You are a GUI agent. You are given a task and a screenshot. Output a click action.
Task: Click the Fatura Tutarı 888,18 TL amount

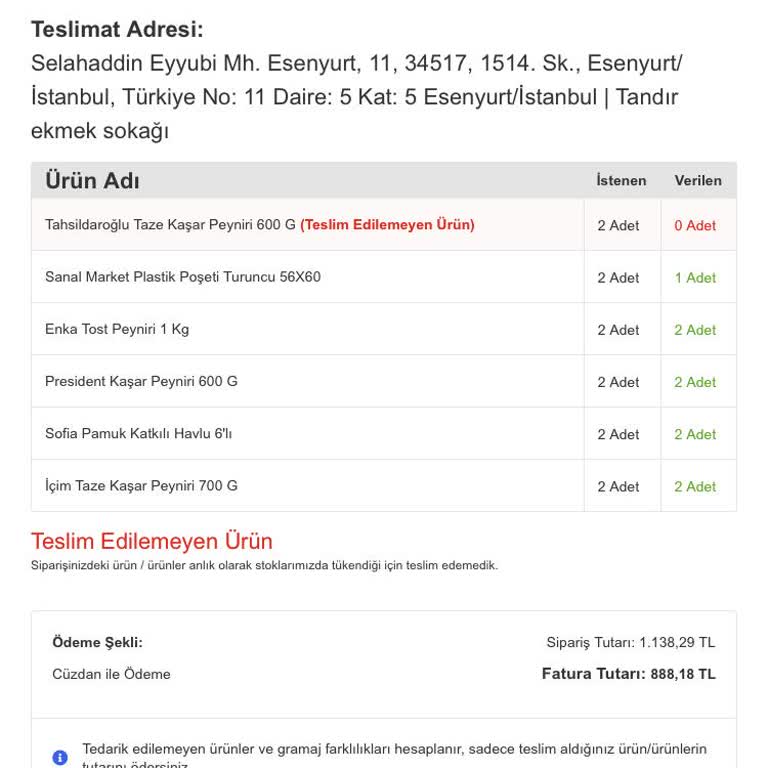[628, 674]
